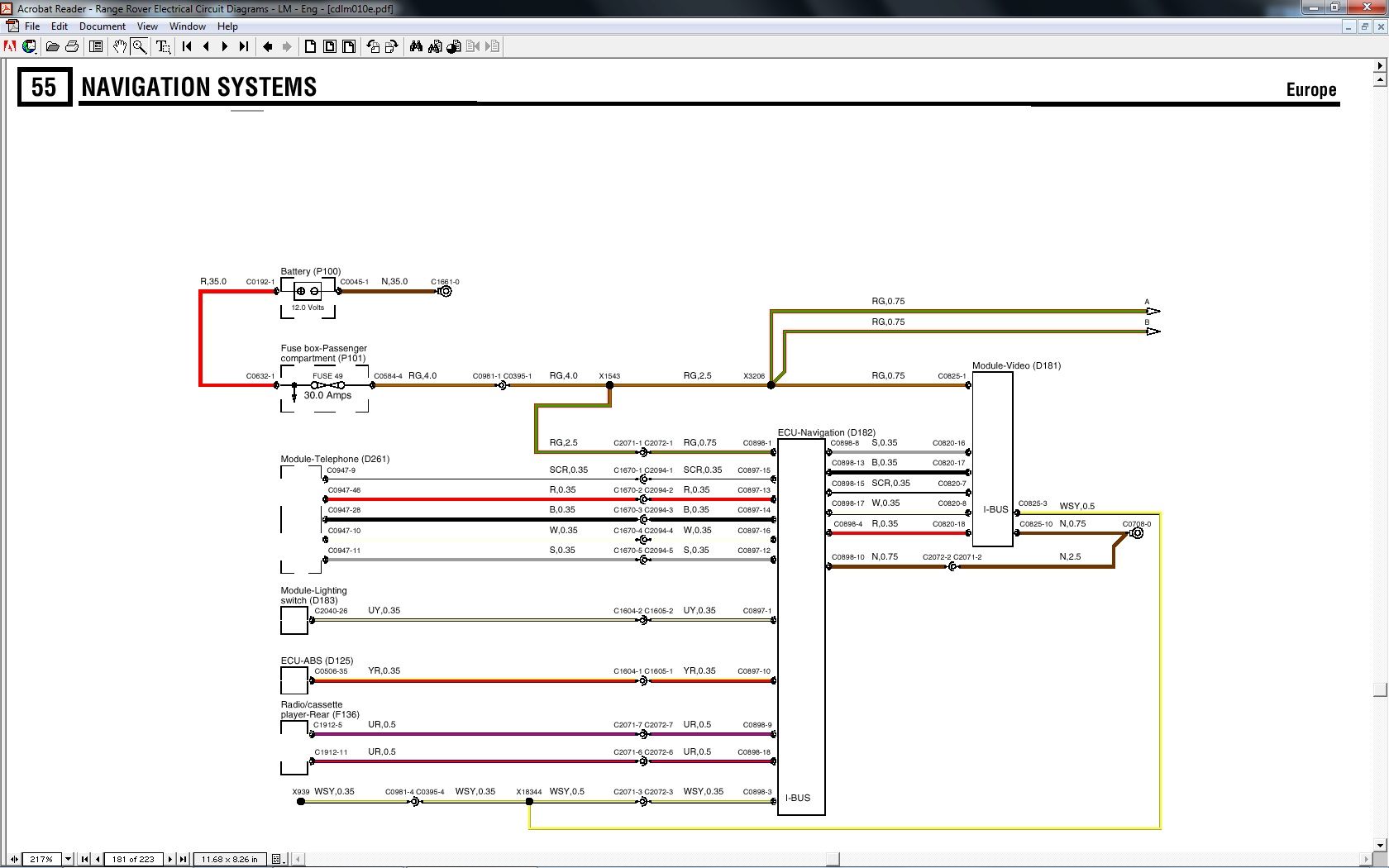Open the page layout dropdown in status bar
The image size is (1389, 868).
point(279,859)
